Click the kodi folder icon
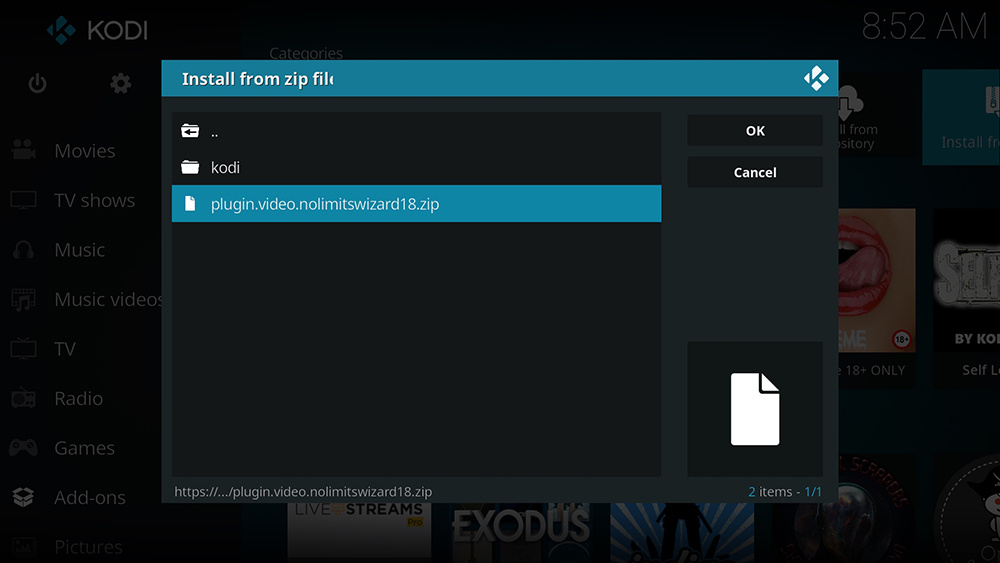 click(x=190, y=167)
